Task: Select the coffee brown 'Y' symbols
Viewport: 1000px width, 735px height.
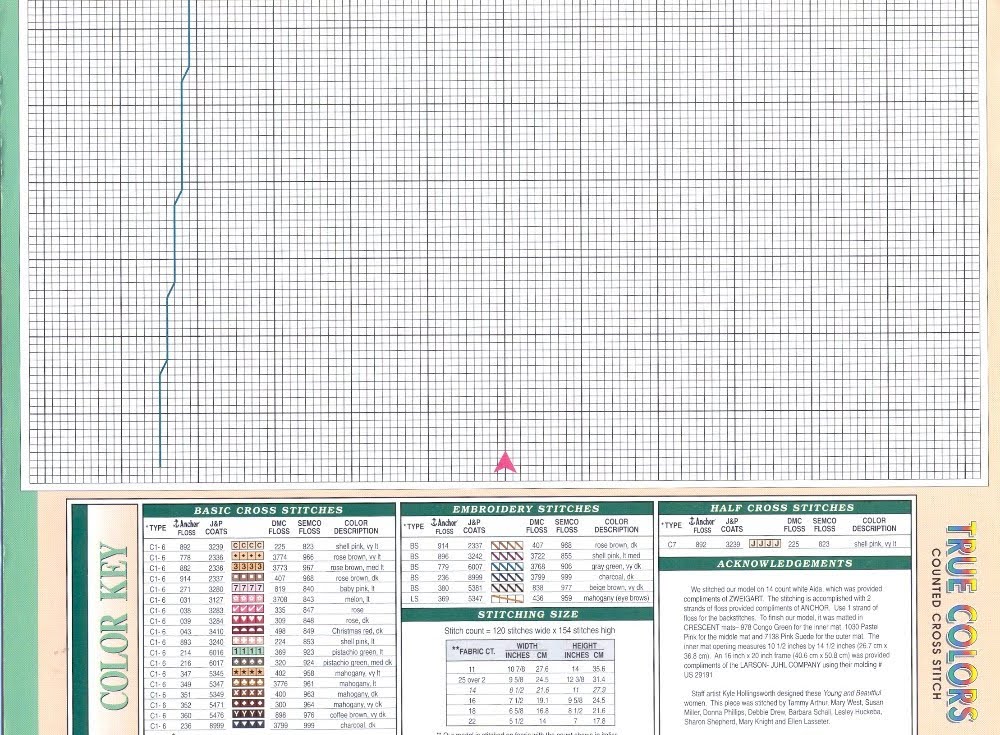Action: point(247,713)
